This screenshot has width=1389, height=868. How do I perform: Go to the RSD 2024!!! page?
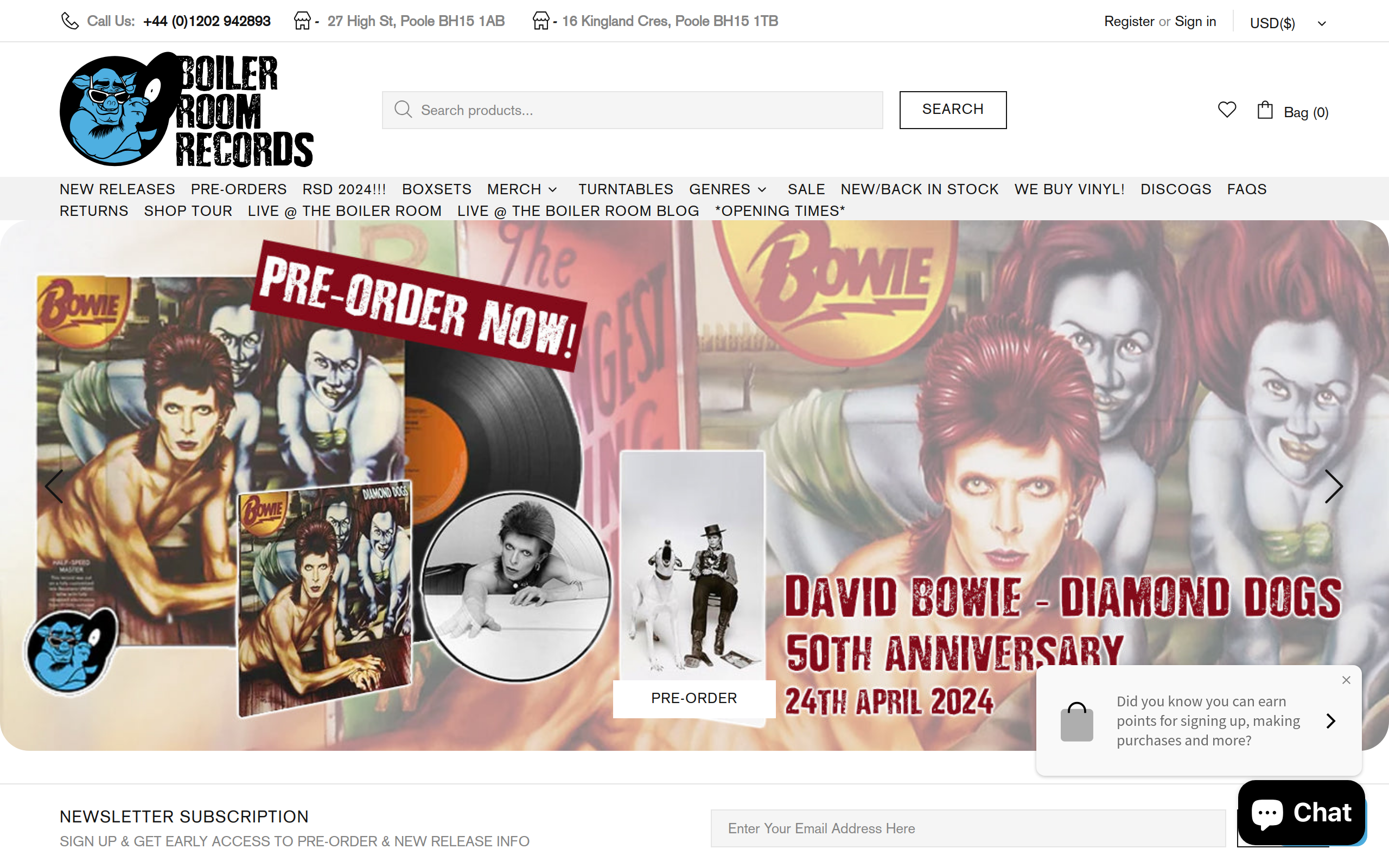[345, 189]
